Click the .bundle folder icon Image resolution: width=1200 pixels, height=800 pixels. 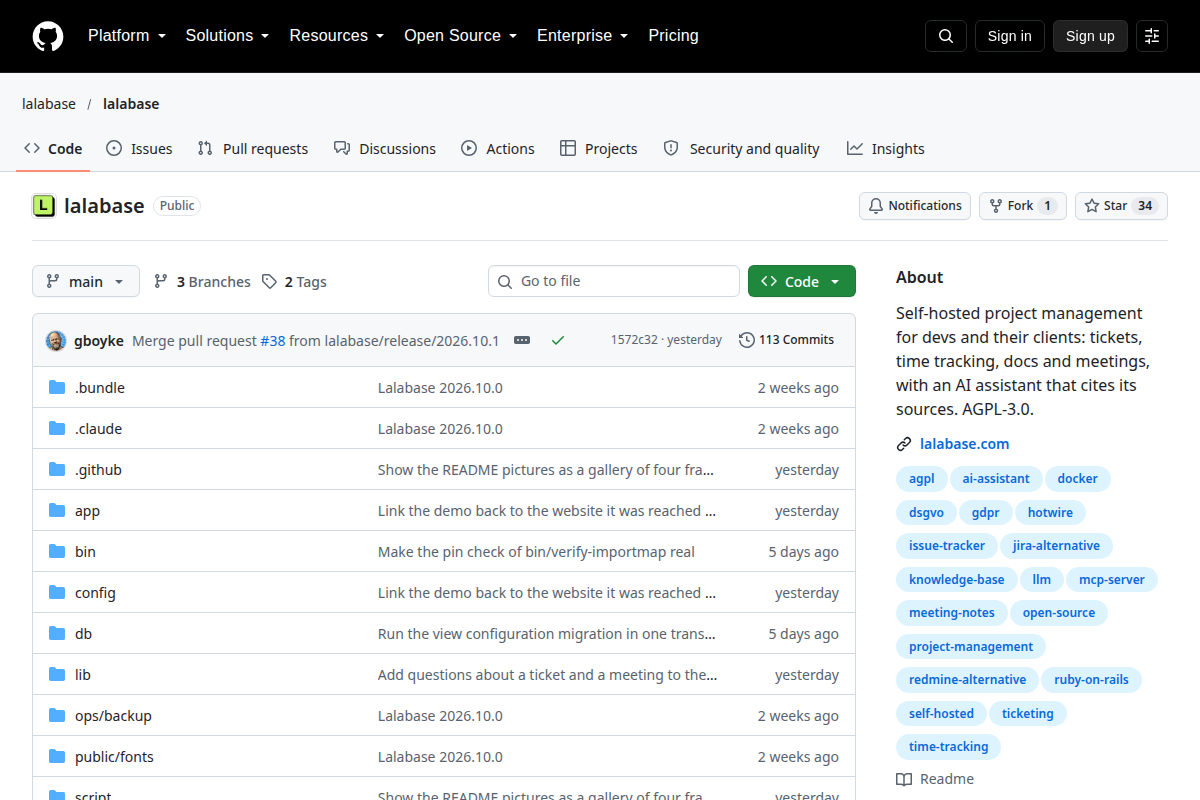[57, 388]
